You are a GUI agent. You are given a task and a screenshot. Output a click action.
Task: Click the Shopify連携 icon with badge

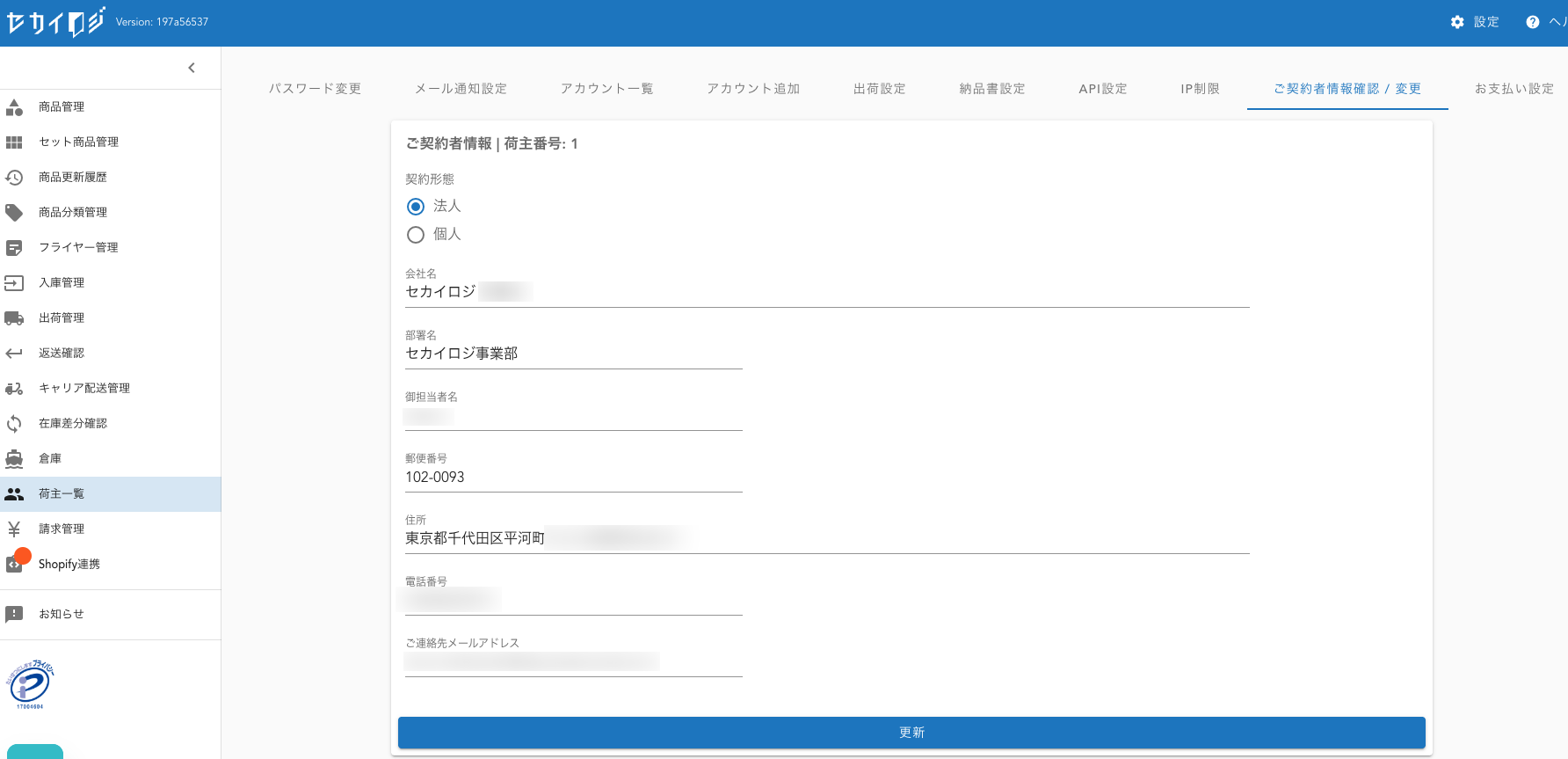[16, 563]
